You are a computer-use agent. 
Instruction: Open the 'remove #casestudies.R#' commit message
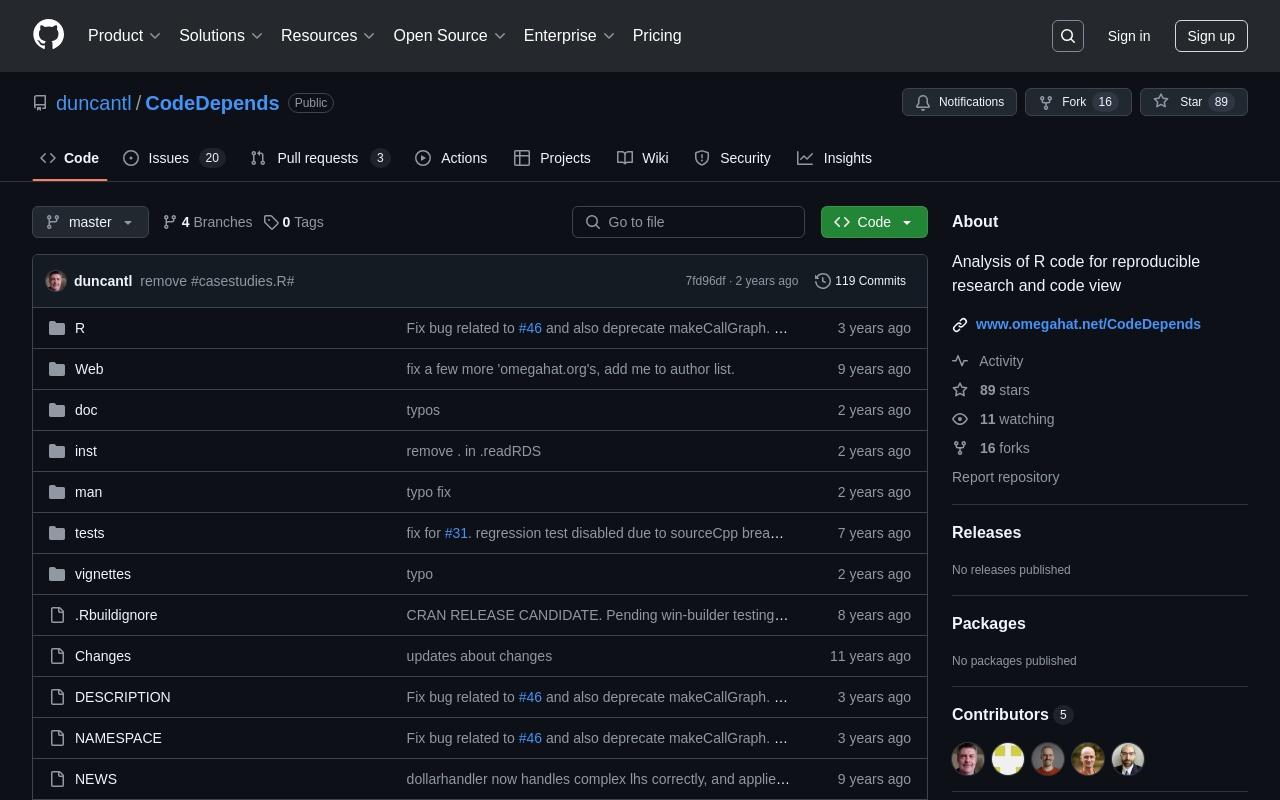(217, 281)
